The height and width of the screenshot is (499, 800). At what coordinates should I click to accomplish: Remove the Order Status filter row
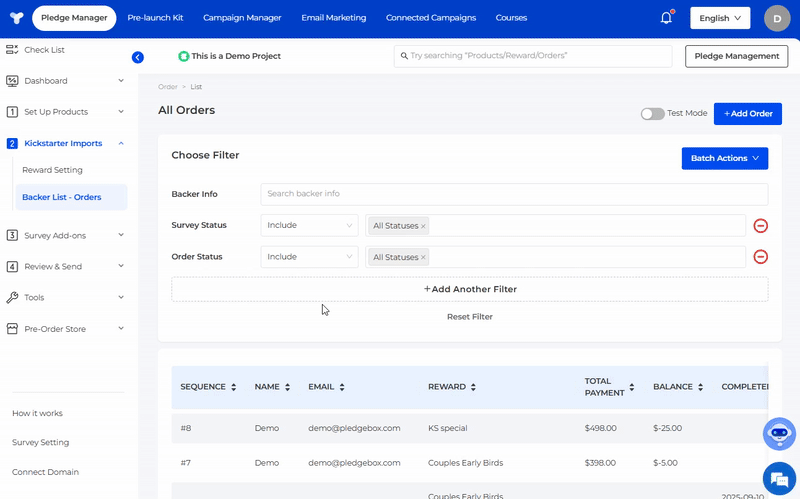click(760, 257)
